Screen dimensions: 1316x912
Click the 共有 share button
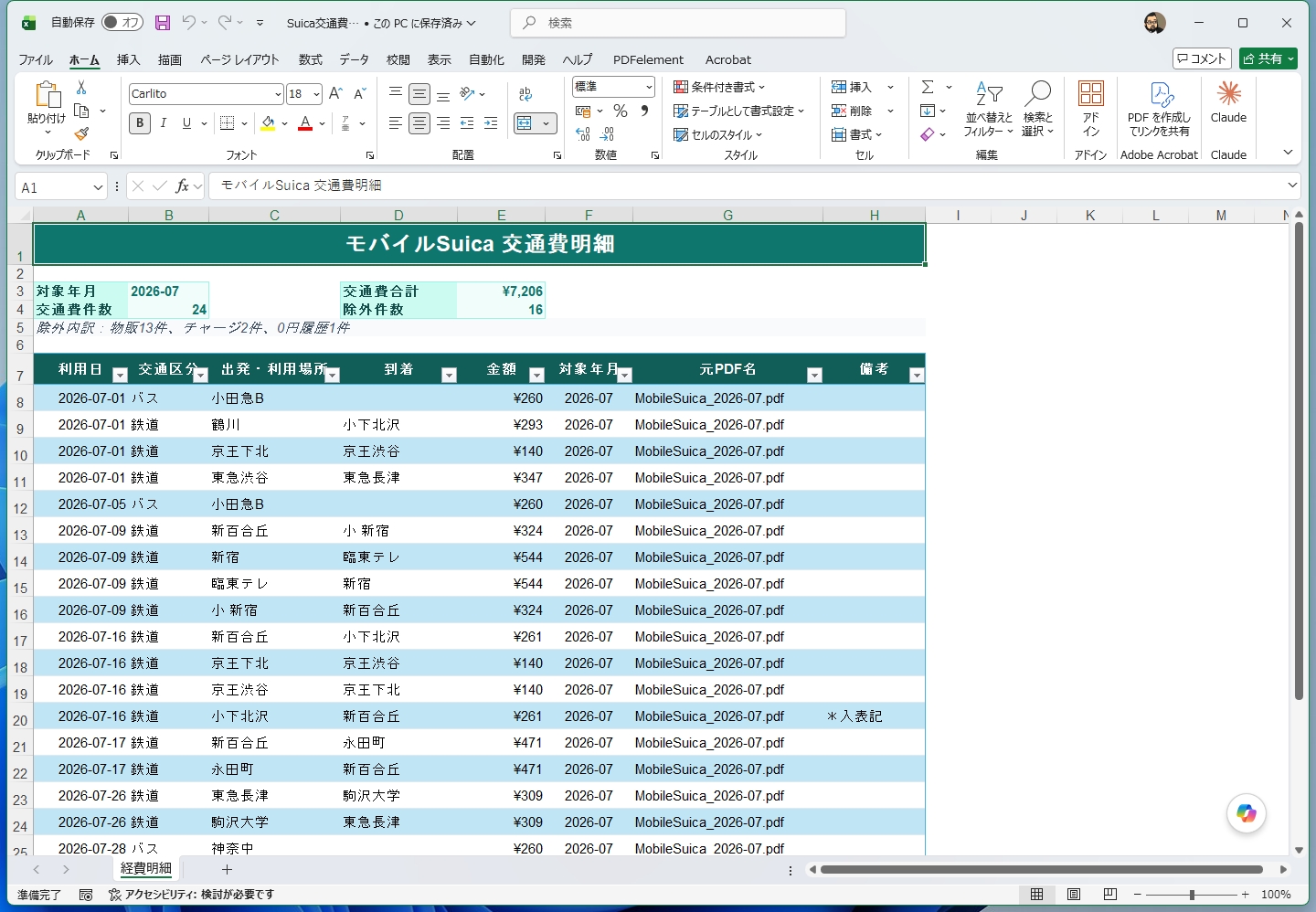[x=1268, y=58]
